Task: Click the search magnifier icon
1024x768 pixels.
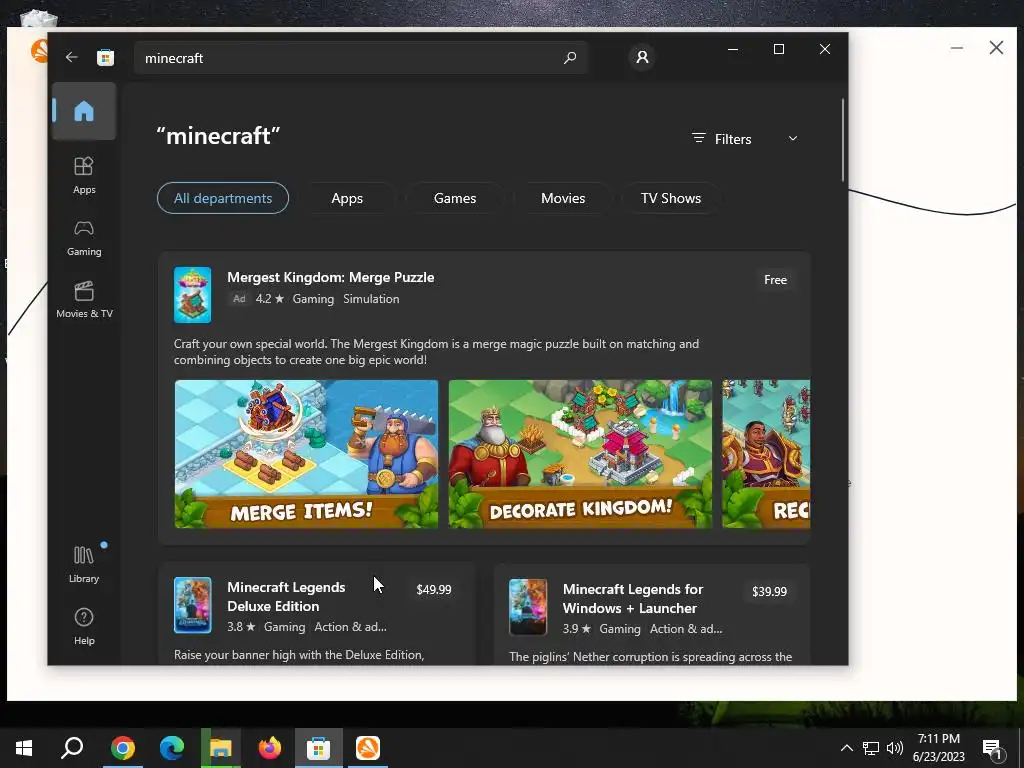Action: pos(569,57)
